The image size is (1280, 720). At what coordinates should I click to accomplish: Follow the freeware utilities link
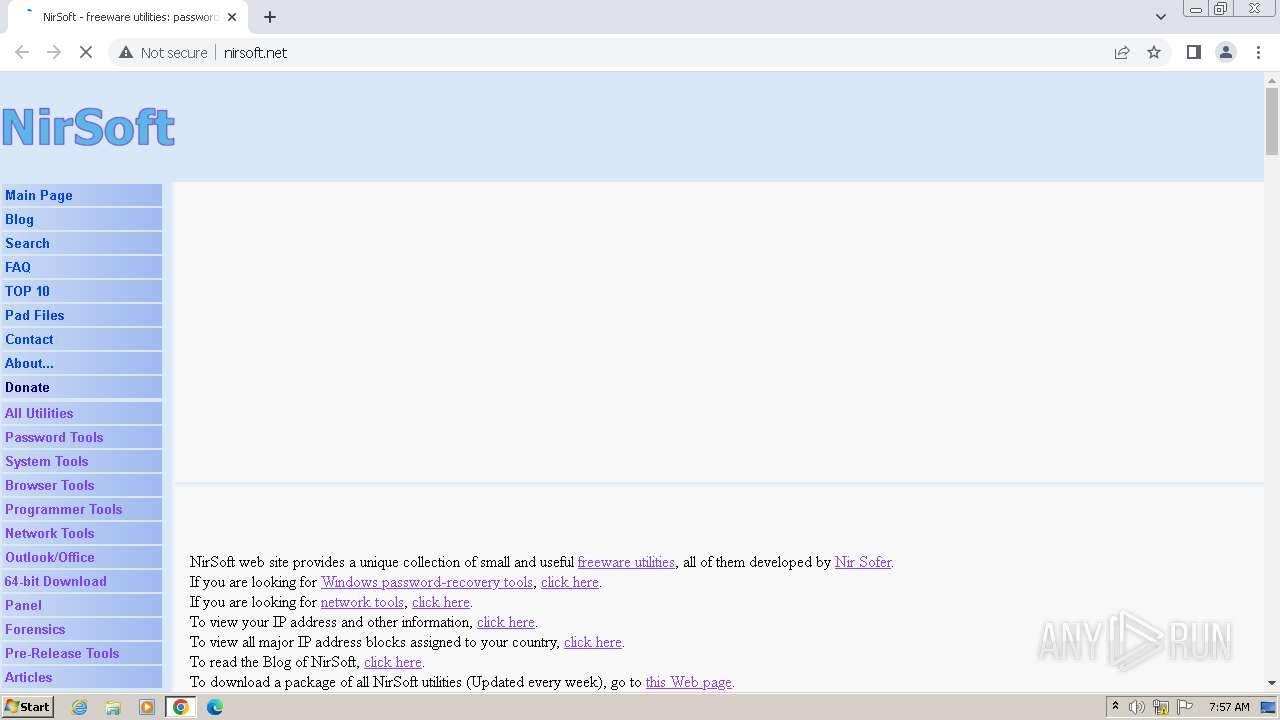[x=626, y=562]
